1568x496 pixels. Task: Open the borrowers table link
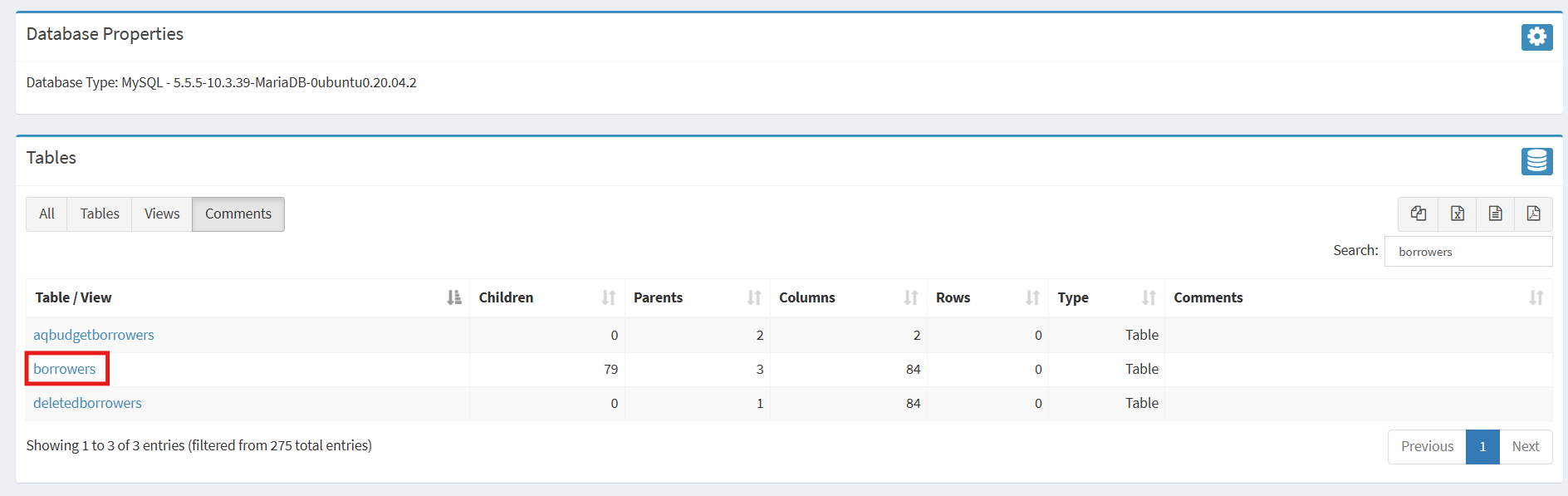tap(65, 369)
